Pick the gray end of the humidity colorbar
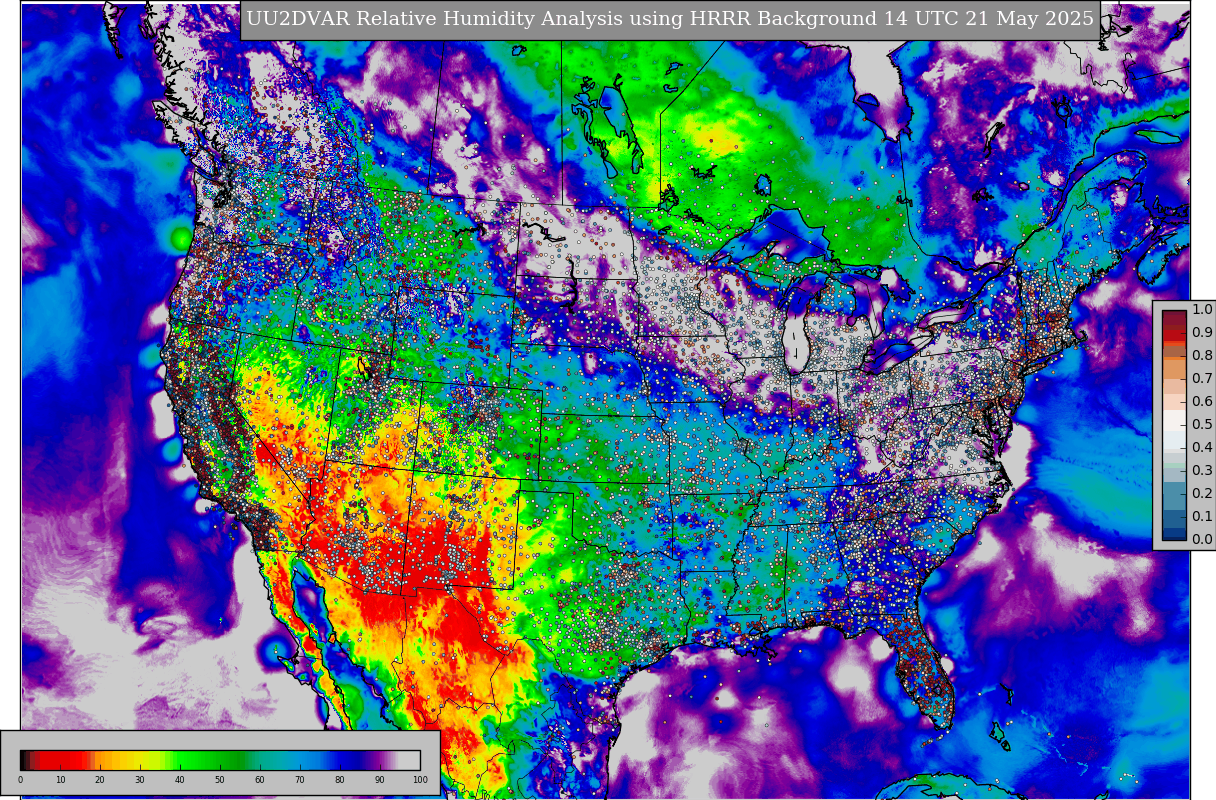1216x800 pixels. [x=409, y=760]
